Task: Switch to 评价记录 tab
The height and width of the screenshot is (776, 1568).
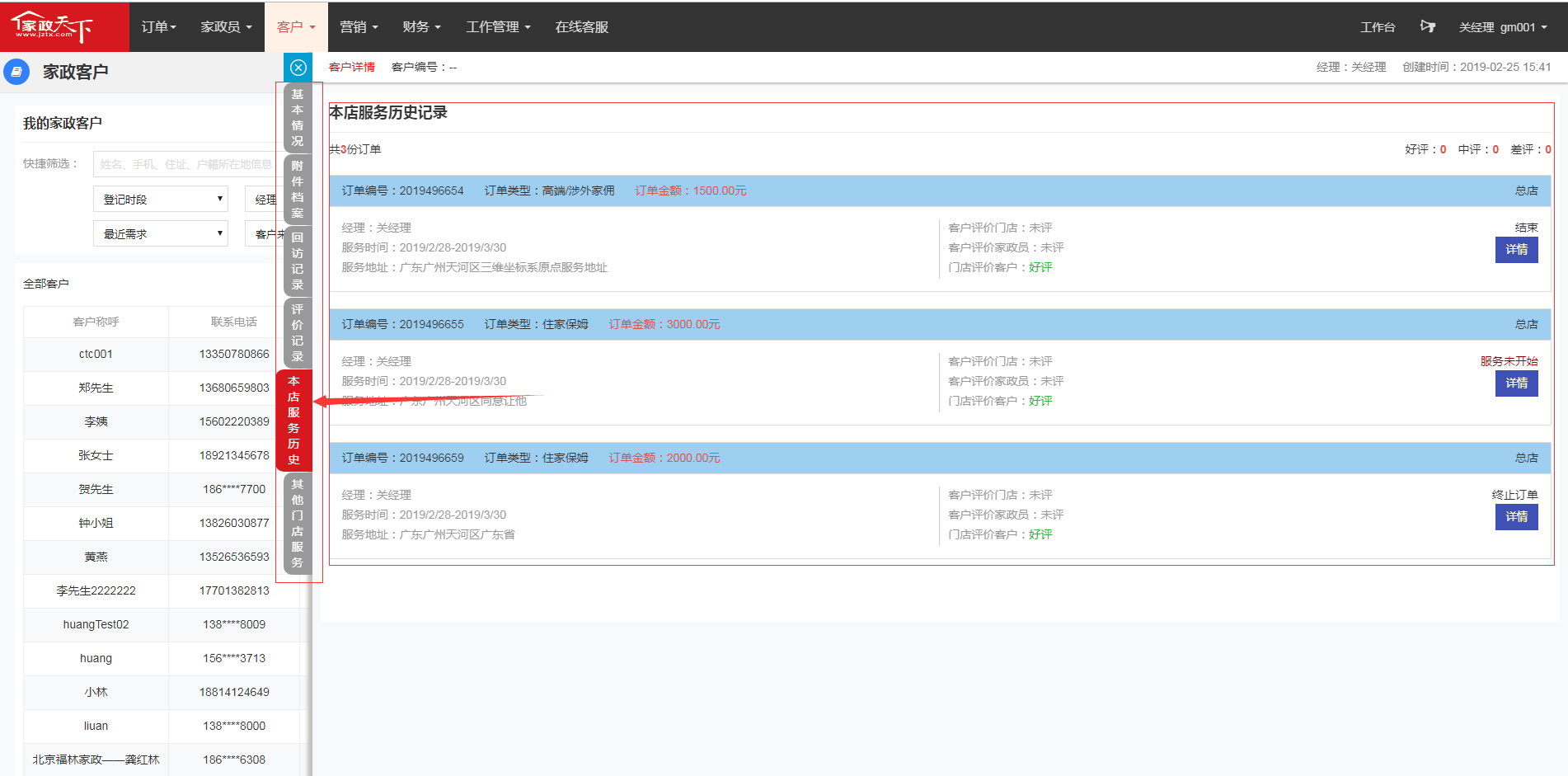Action: [298, 333]
